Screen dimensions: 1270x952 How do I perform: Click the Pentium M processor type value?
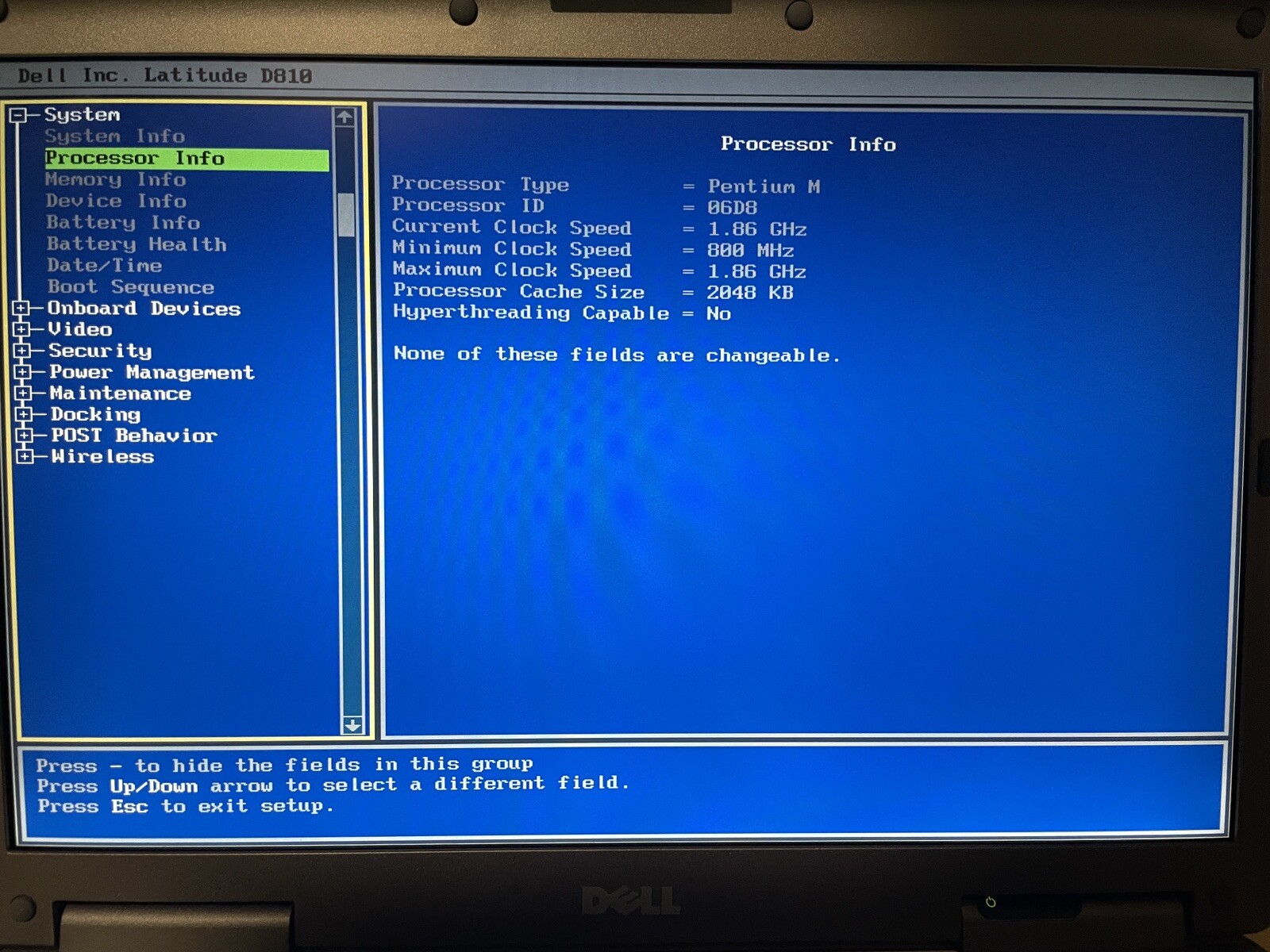[764, 187]
